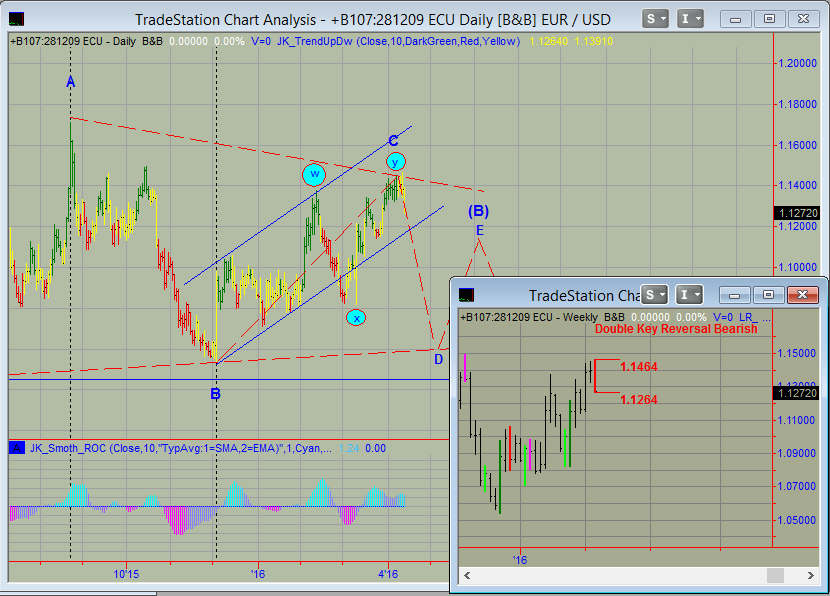The width and height of the screenshot is (830, 596).
Task: Click the '+B107:281209 ECU - Weekly' symbol text
Action: pos(529,317)
